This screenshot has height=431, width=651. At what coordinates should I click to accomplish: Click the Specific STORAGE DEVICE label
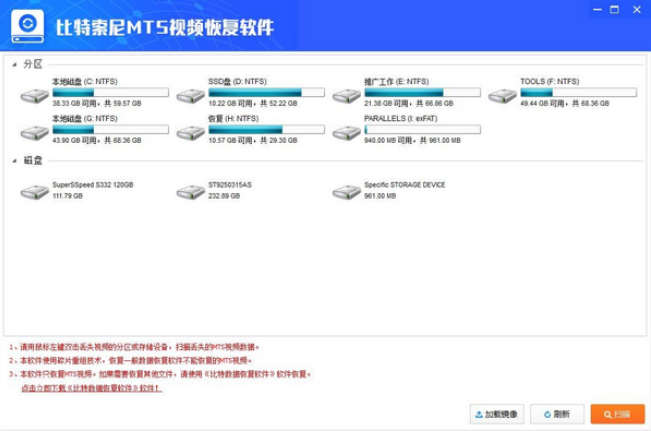click(404, 185)
